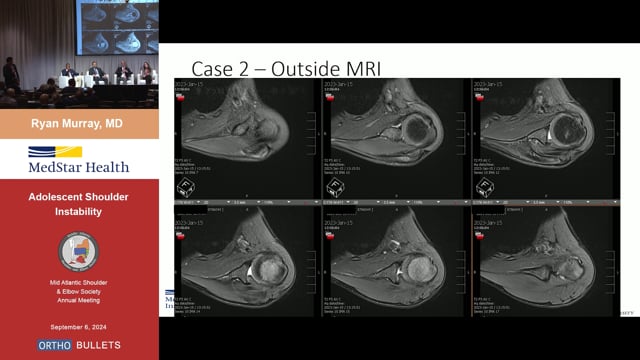
Task: Click the Ortho Bullets logo
Action: (x=79, y=345)
